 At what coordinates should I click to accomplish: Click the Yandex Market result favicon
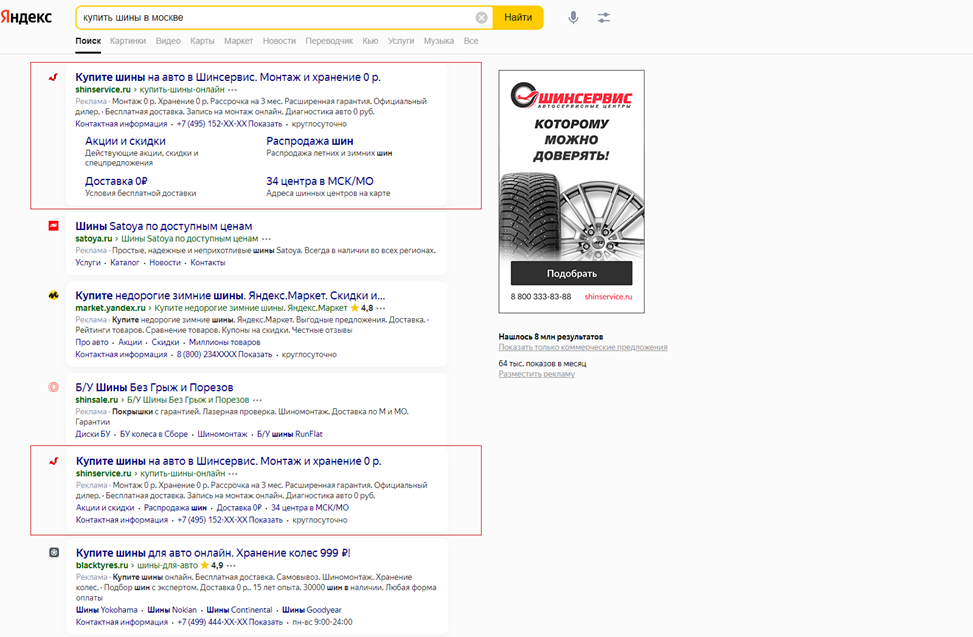click(54, 296)
